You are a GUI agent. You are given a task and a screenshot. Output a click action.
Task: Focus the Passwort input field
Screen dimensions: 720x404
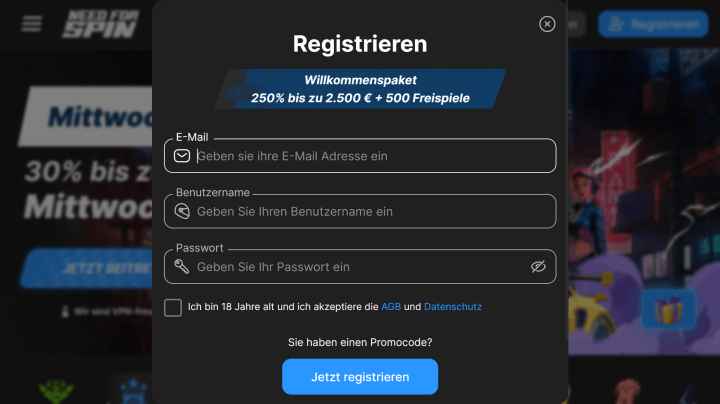[x=360, y=267]
